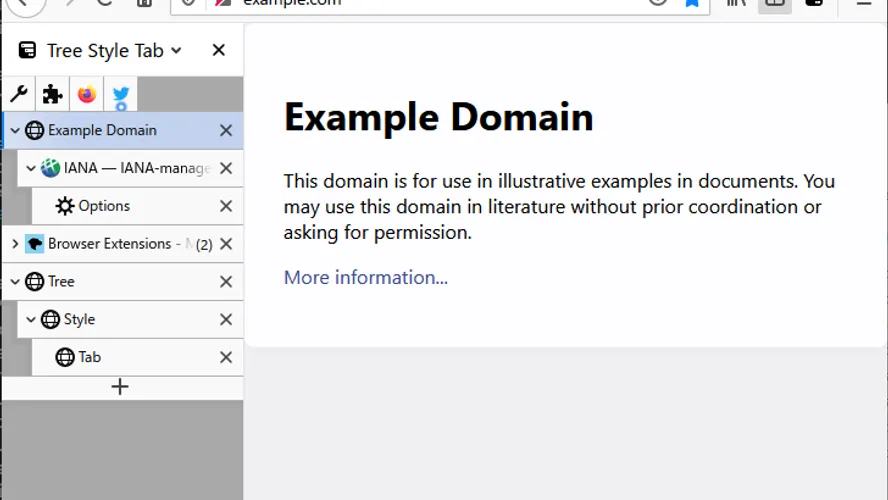The height and width of the screenshot is (500, 888).
Task: Click the More information link
Action: [x=365, y=277]
